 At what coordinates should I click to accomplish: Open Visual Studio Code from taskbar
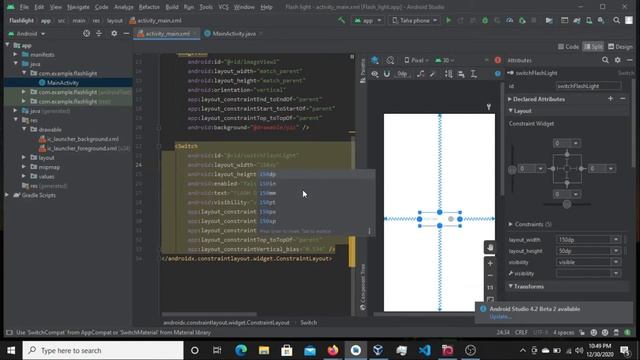(424, 350)
